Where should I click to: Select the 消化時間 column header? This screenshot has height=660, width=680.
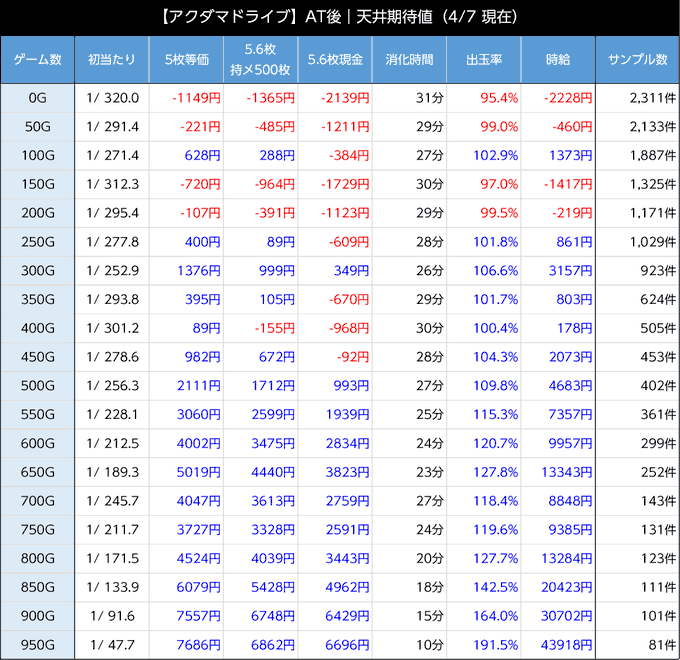(x=409, y=60)
